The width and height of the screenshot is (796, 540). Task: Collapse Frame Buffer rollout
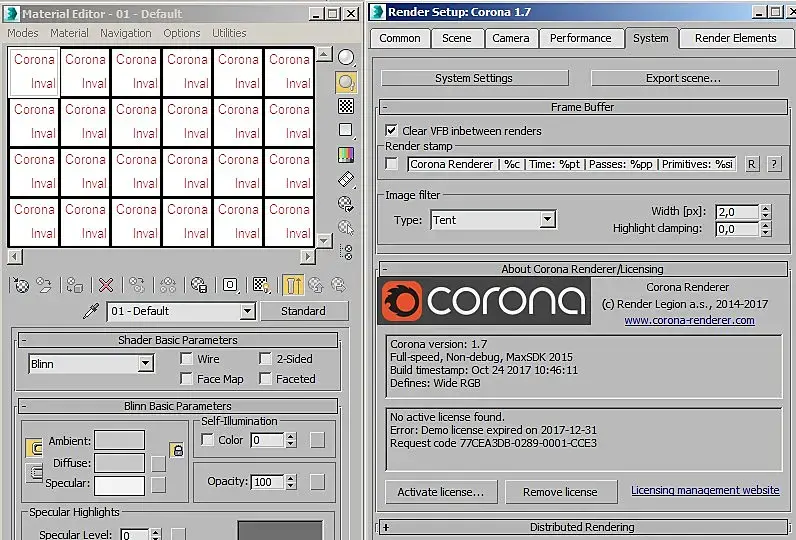583,107
